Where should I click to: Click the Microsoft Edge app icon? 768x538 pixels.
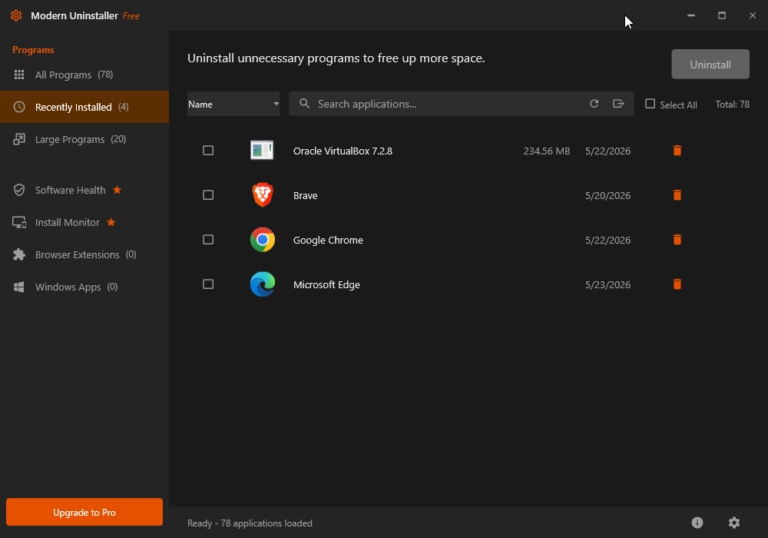(x=263, y=284)
